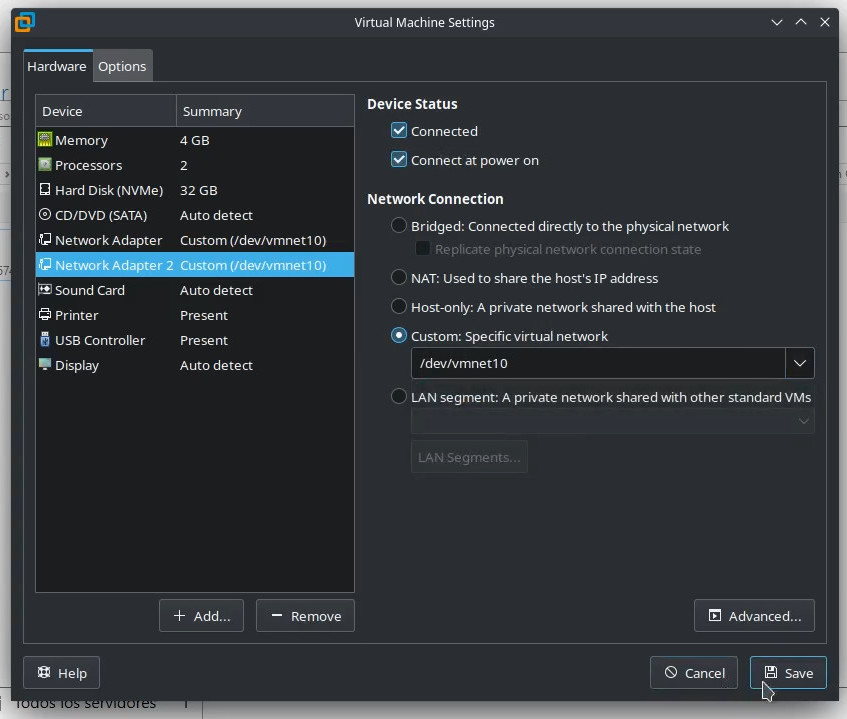This screenshot has width=847, height=719.
Task: Click the CD/DVD (SATA) disc icon
Action: (x=45, y=215)
